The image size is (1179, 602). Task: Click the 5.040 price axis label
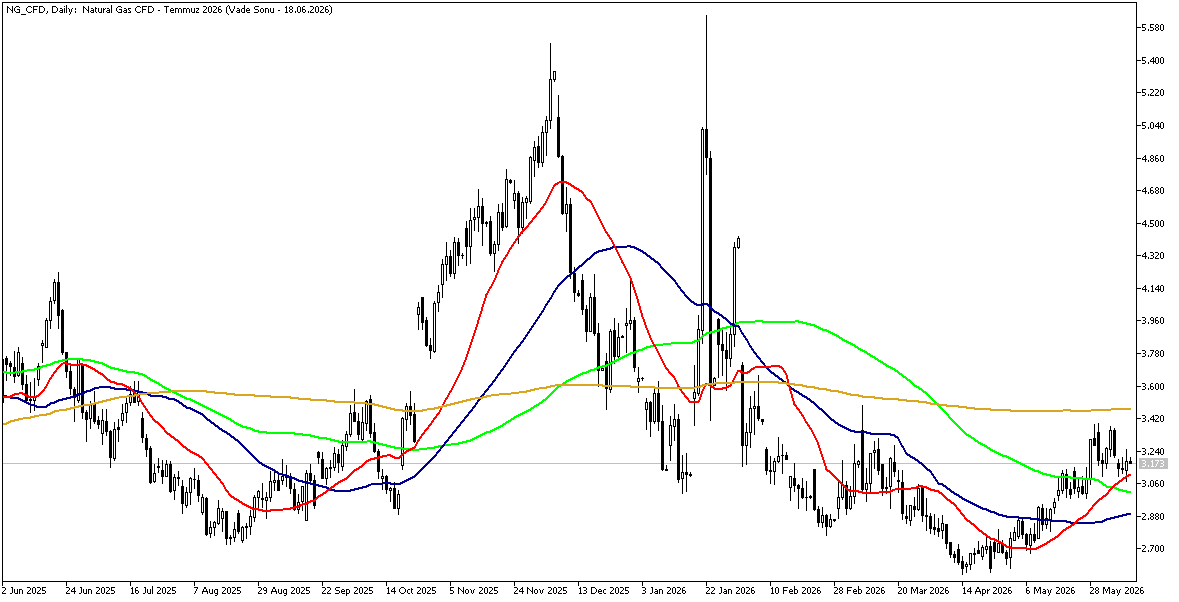pos(1153,126)
